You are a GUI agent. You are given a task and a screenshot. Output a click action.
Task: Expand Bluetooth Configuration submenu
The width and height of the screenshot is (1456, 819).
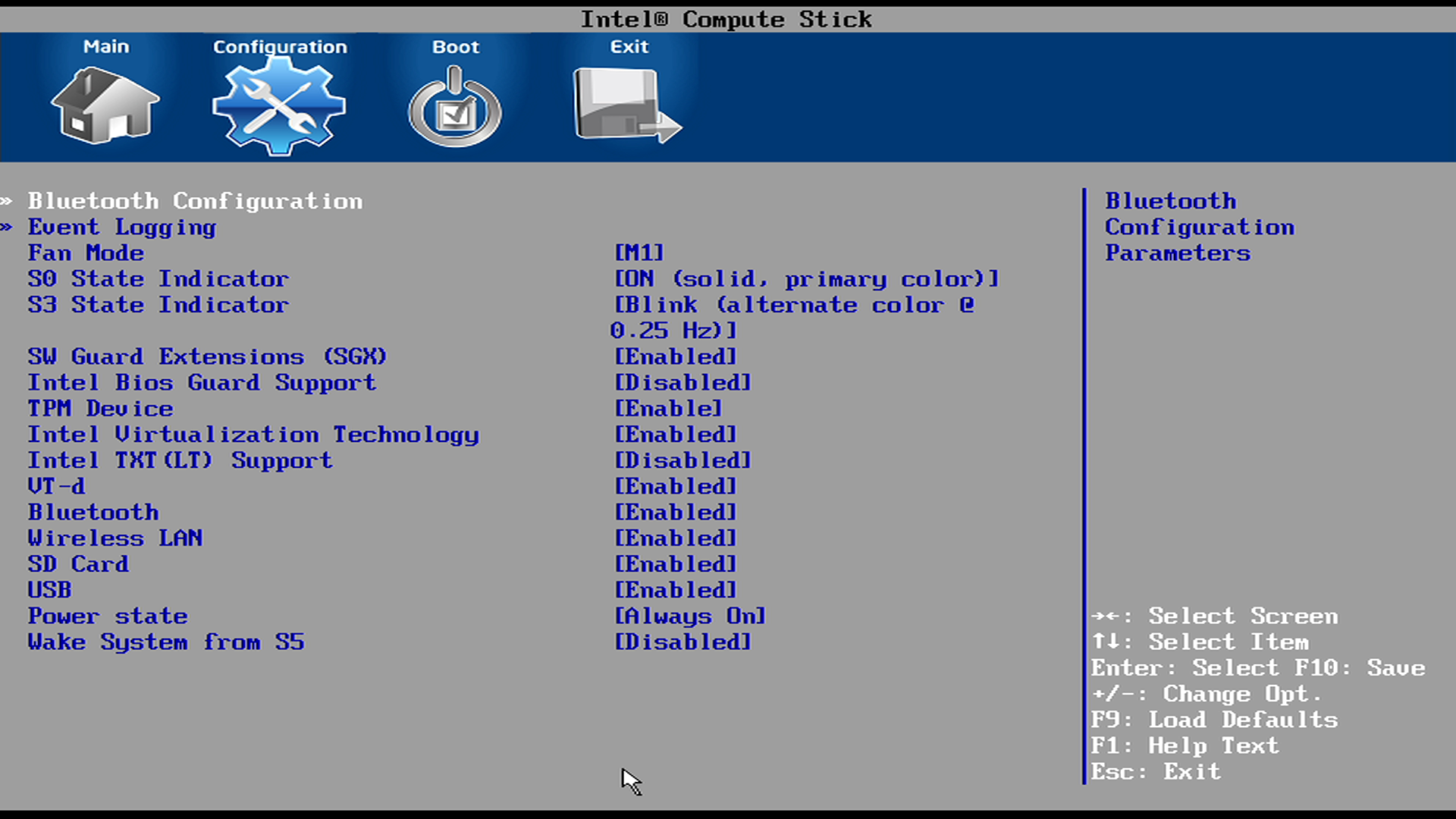[x=195, y=201]
